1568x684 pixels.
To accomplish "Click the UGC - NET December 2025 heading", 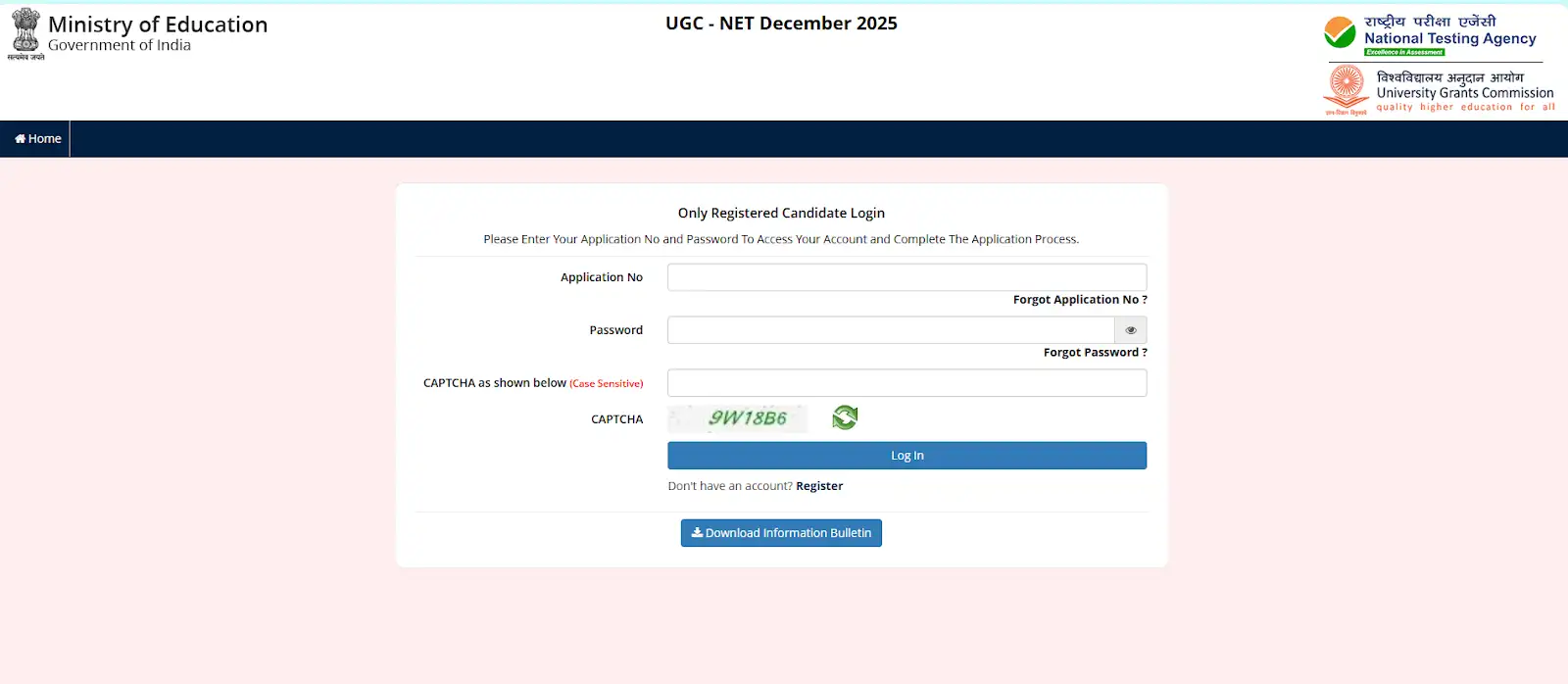I will tap(781, 24).
